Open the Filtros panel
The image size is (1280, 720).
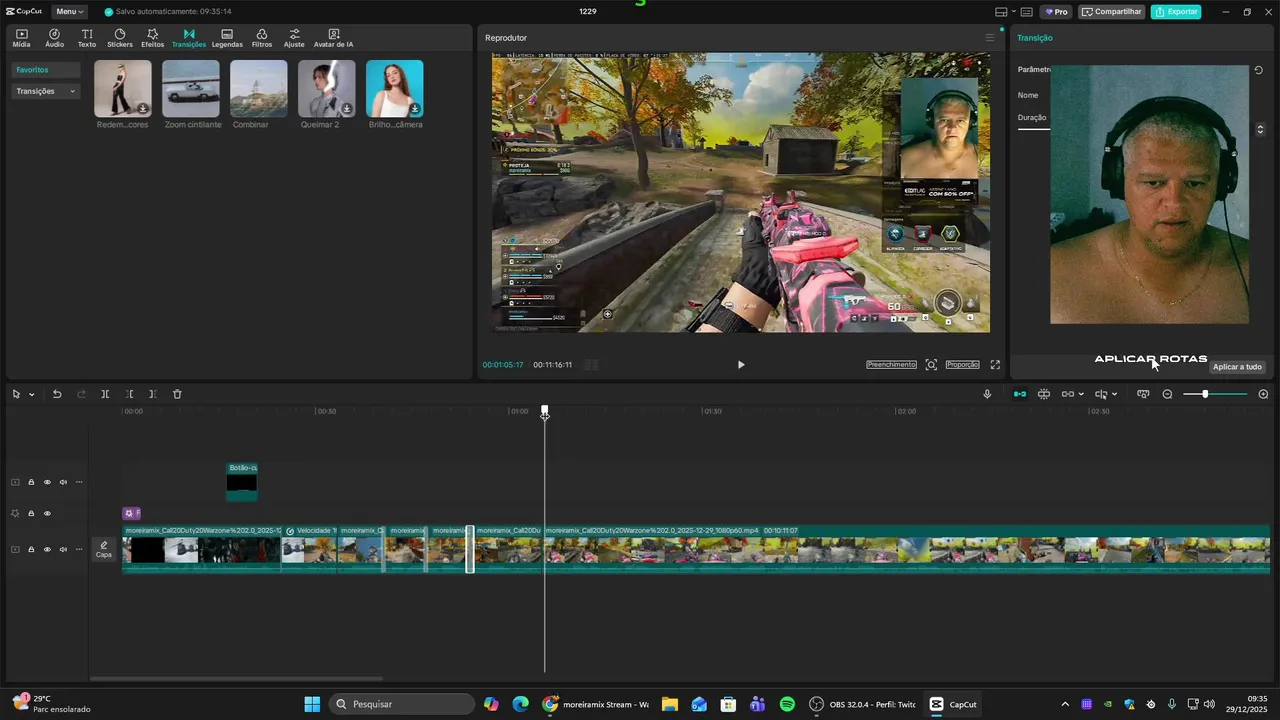(261, 38)
